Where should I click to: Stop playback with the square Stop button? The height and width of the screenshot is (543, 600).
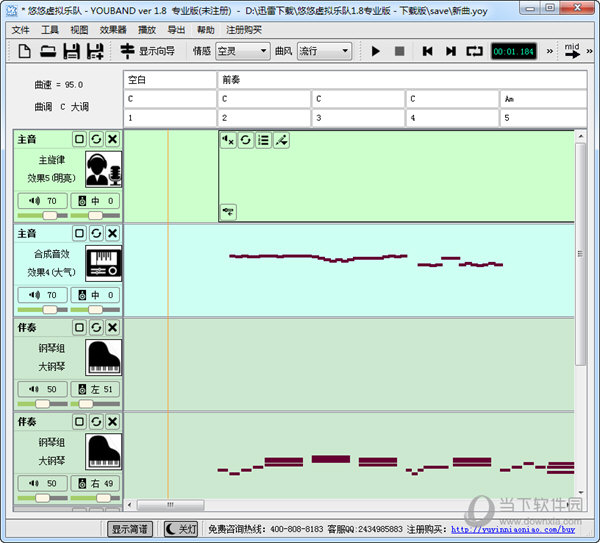[x=399, y=51]
